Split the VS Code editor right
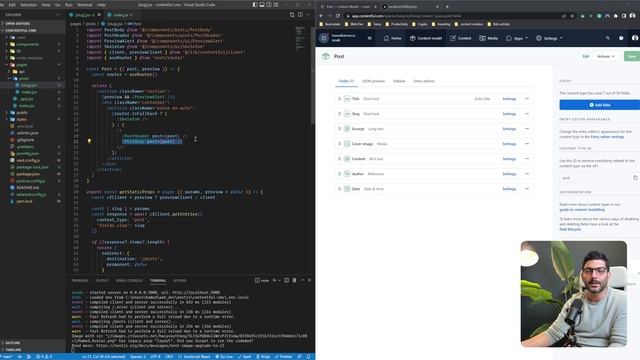This screenshot has width=640, height=360. tap(300, 15)
